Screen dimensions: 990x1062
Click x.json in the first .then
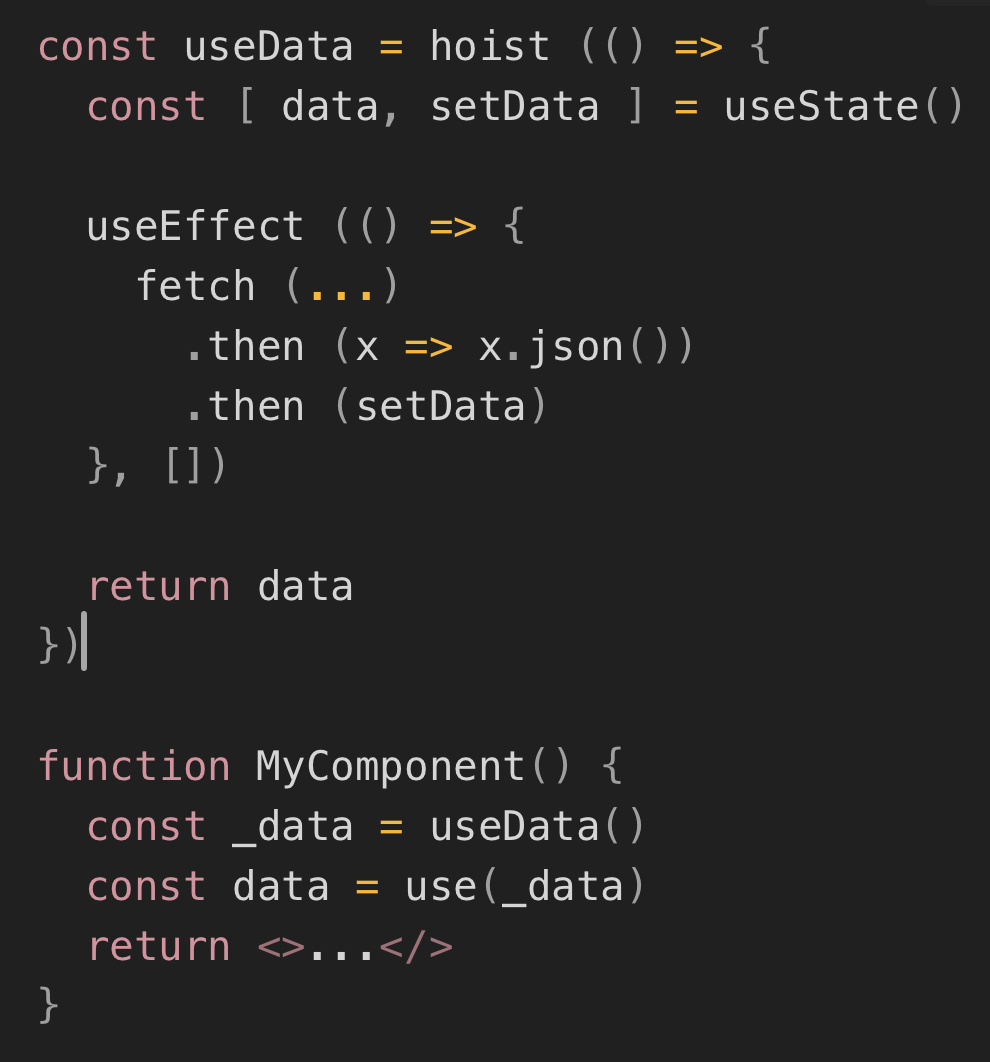coord(550,347)
